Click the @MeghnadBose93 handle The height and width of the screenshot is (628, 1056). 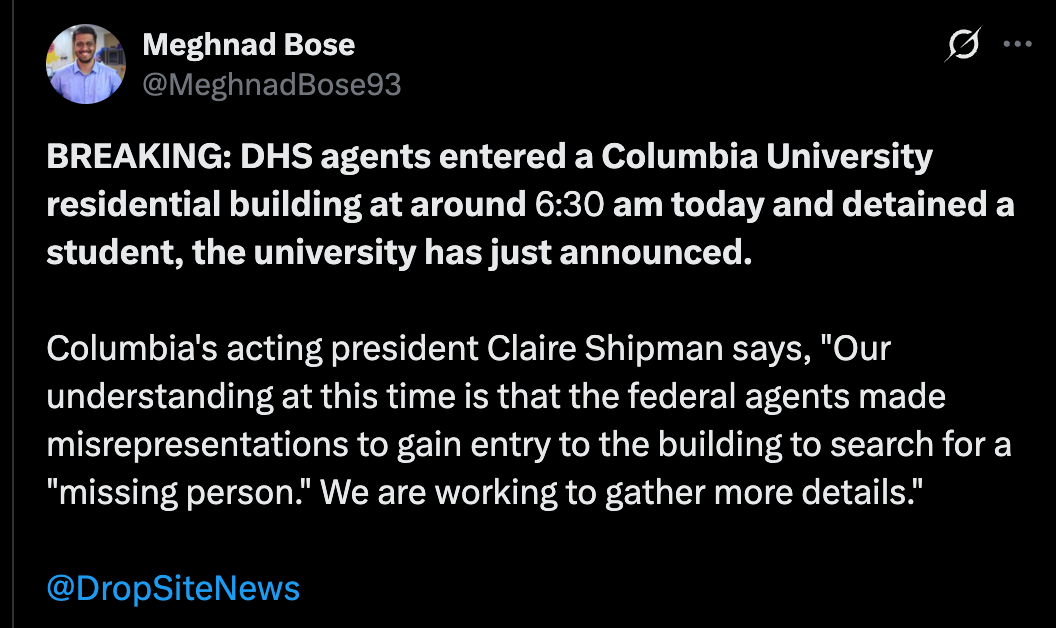pos(272,84)
